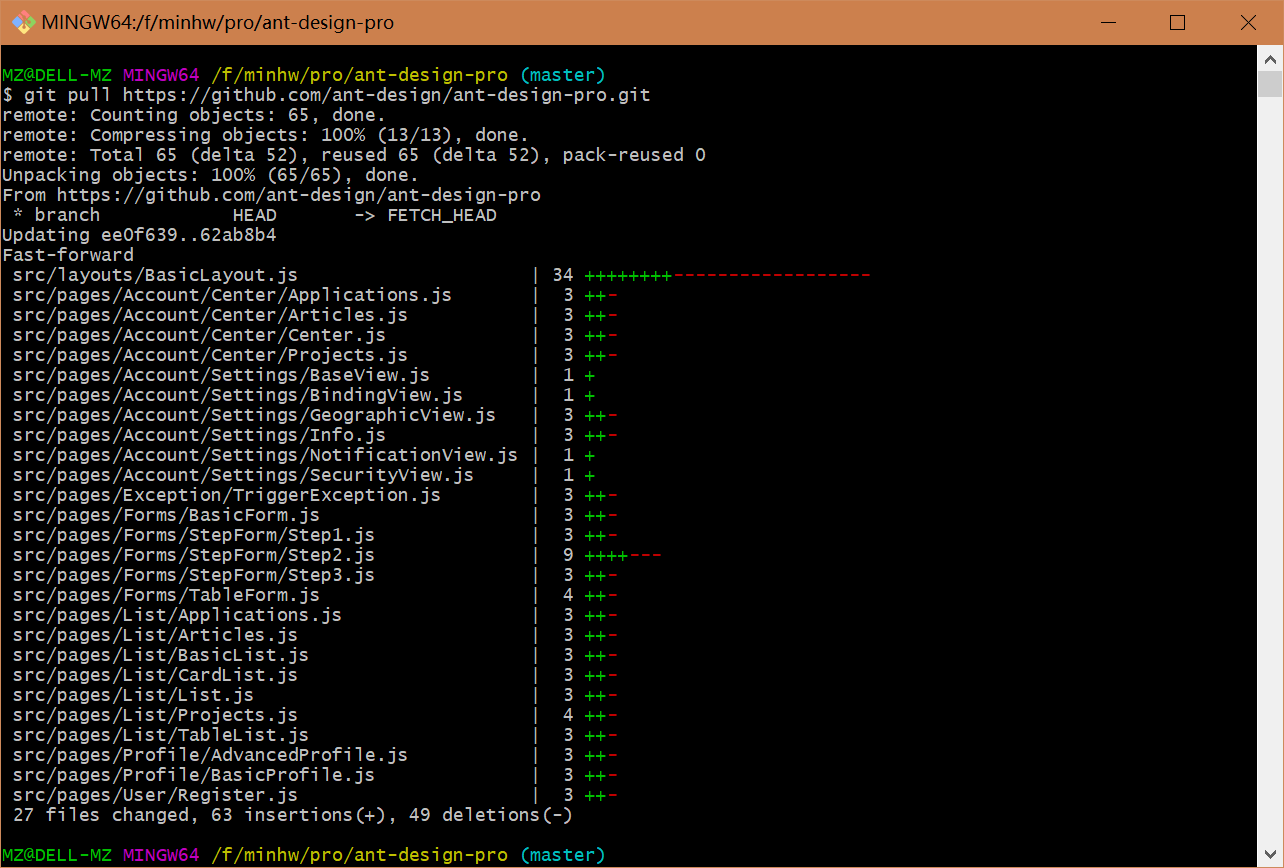Click the 'remote: Total 65 (delta 52)' line
Image resolution: width=1284 pixels, height=868 pixels.
[x=354, y=155]
